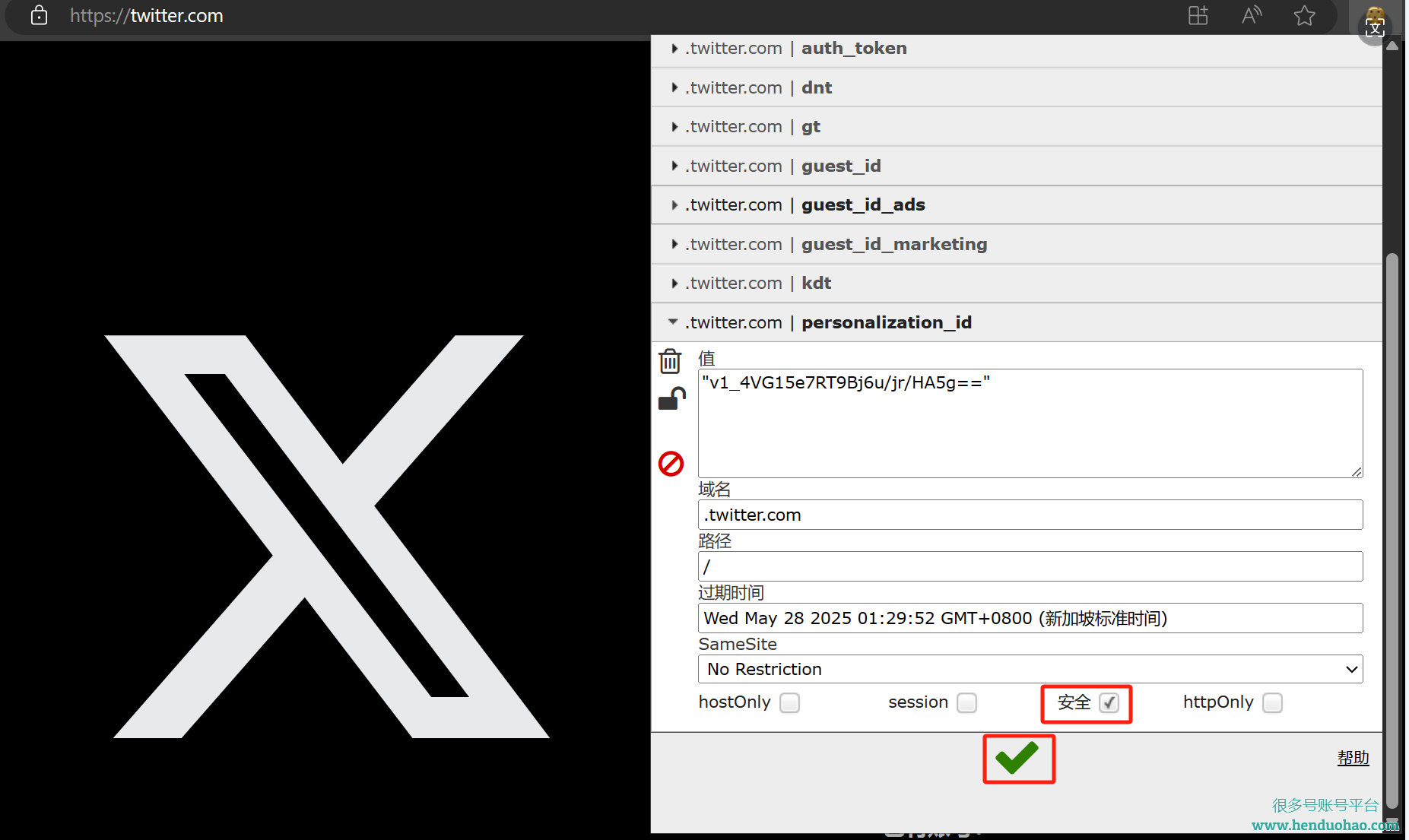
Task: Click the twitter.com URL in address bar
Action: [x=147, y=16]
